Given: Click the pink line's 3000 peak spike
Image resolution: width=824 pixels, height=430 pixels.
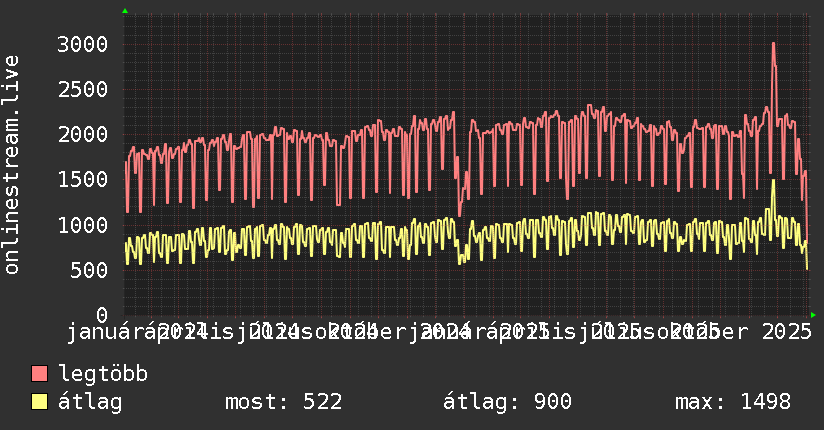Looking at the screenshot, I should point(774,44).
